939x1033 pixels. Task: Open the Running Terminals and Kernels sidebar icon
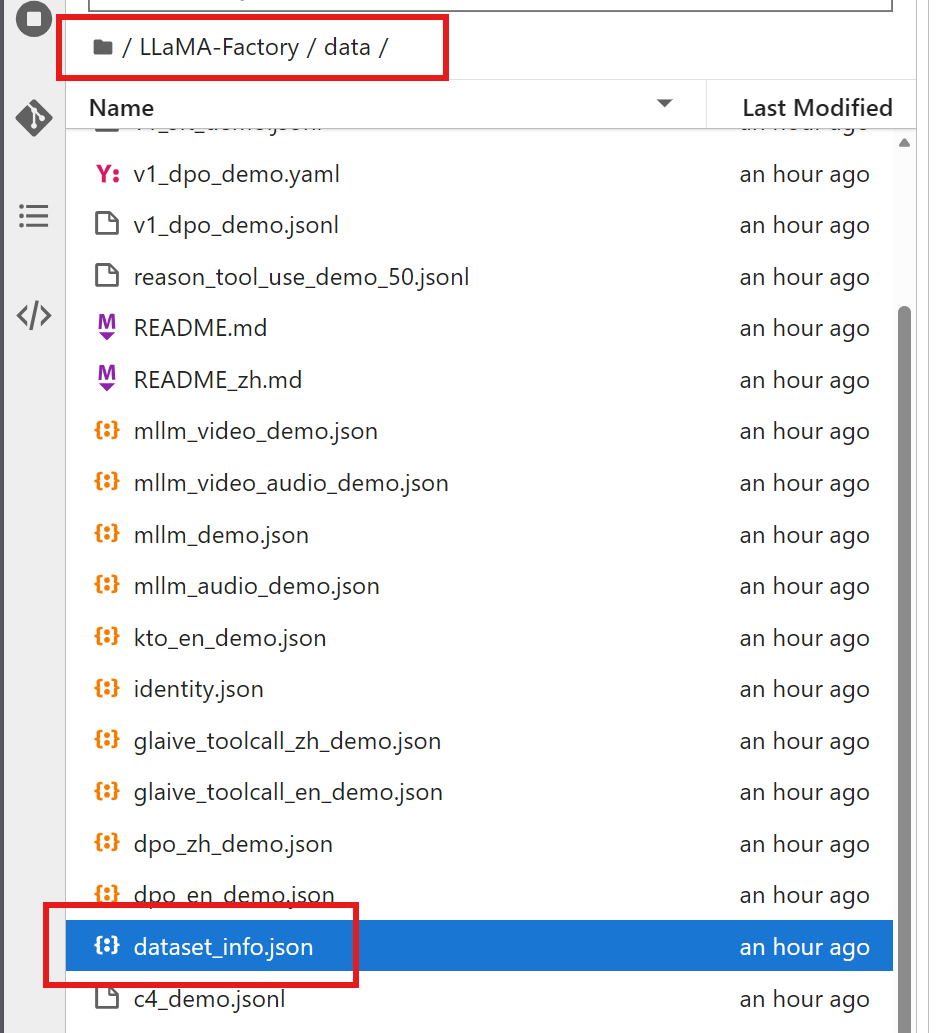(x=34, y=18)
